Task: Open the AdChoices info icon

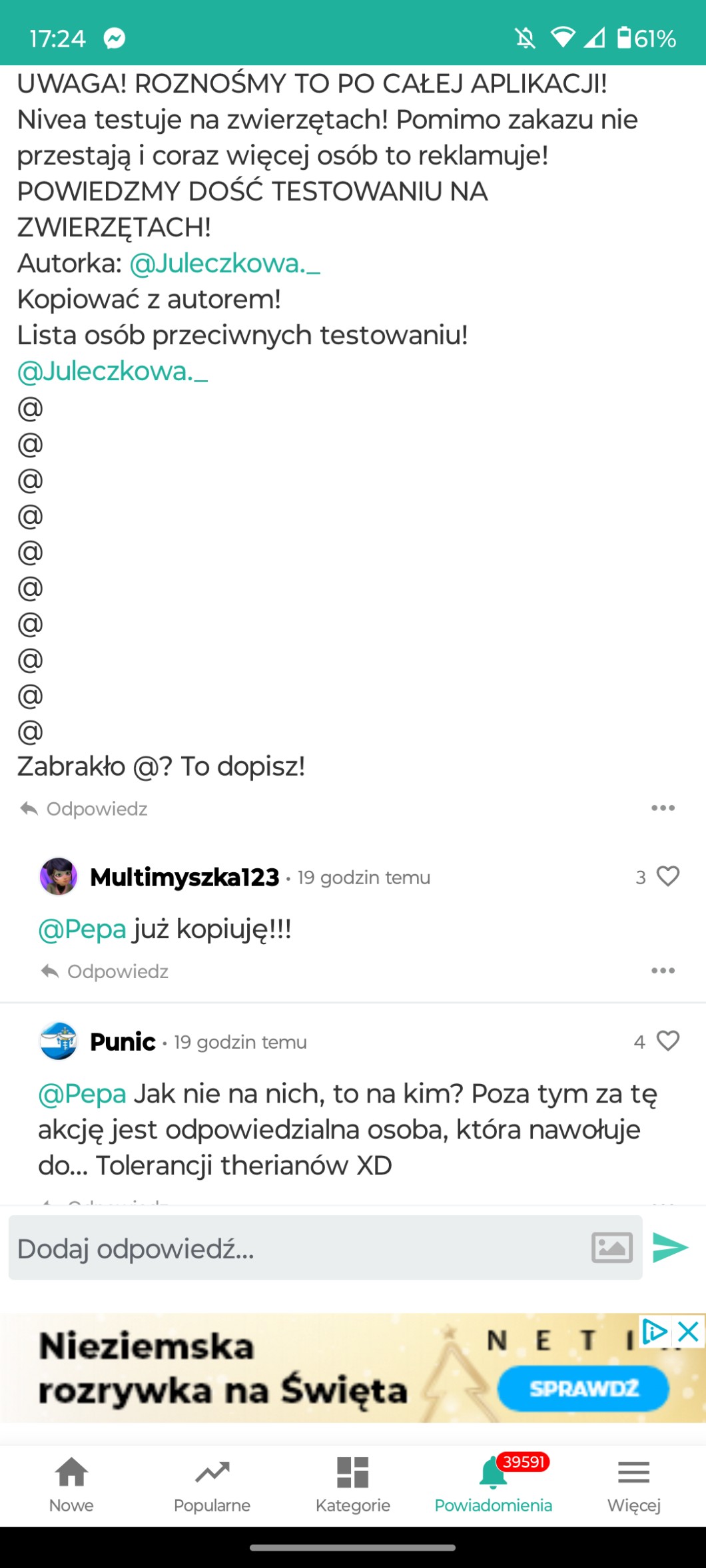Action: [x=655, y=1332]
